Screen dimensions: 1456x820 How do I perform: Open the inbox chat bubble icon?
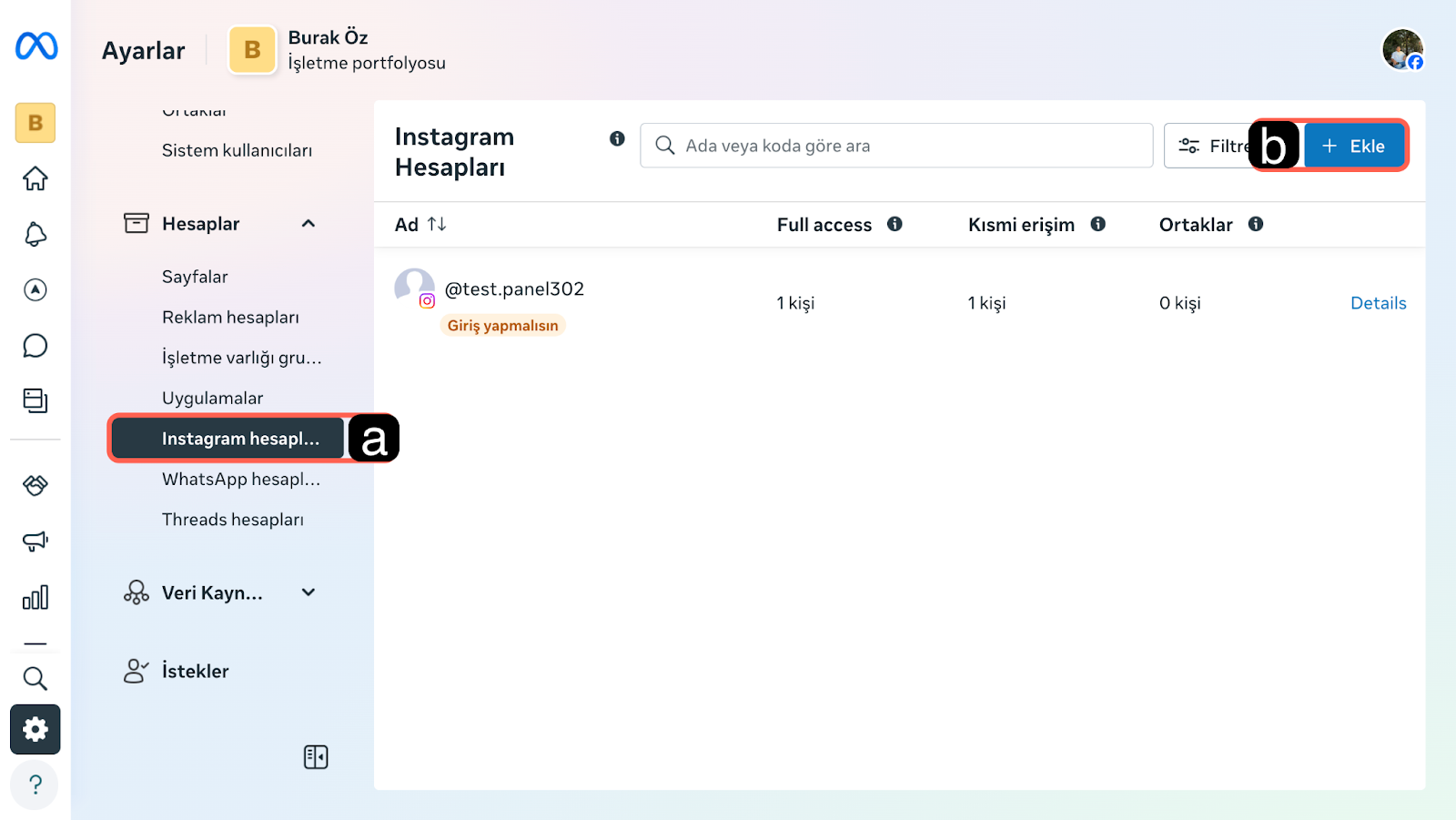coord(35,346)
